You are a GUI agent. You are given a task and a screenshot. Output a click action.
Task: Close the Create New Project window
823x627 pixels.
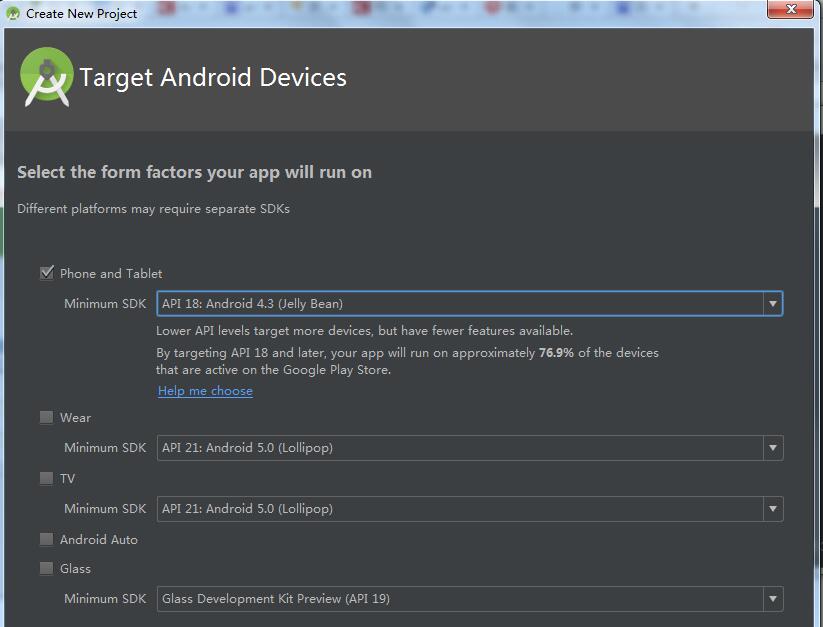click(x=794, y=9)
